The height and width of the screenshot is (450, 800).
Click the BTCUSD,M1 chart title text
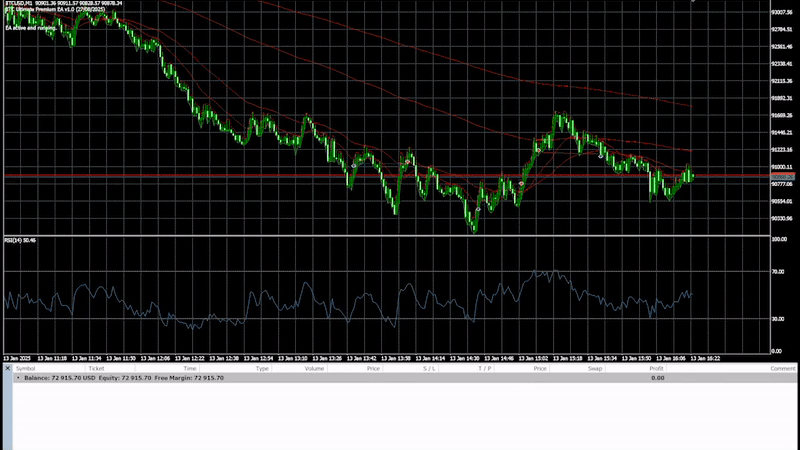(x=20, y=4)
